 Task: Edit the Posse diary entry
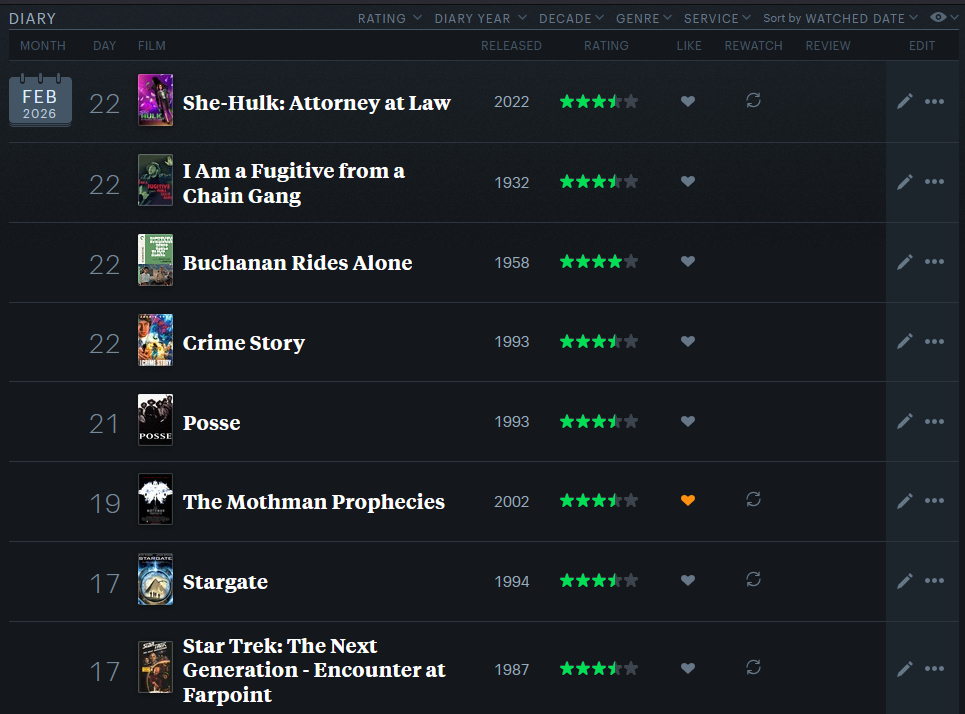(x=905, y=421)
